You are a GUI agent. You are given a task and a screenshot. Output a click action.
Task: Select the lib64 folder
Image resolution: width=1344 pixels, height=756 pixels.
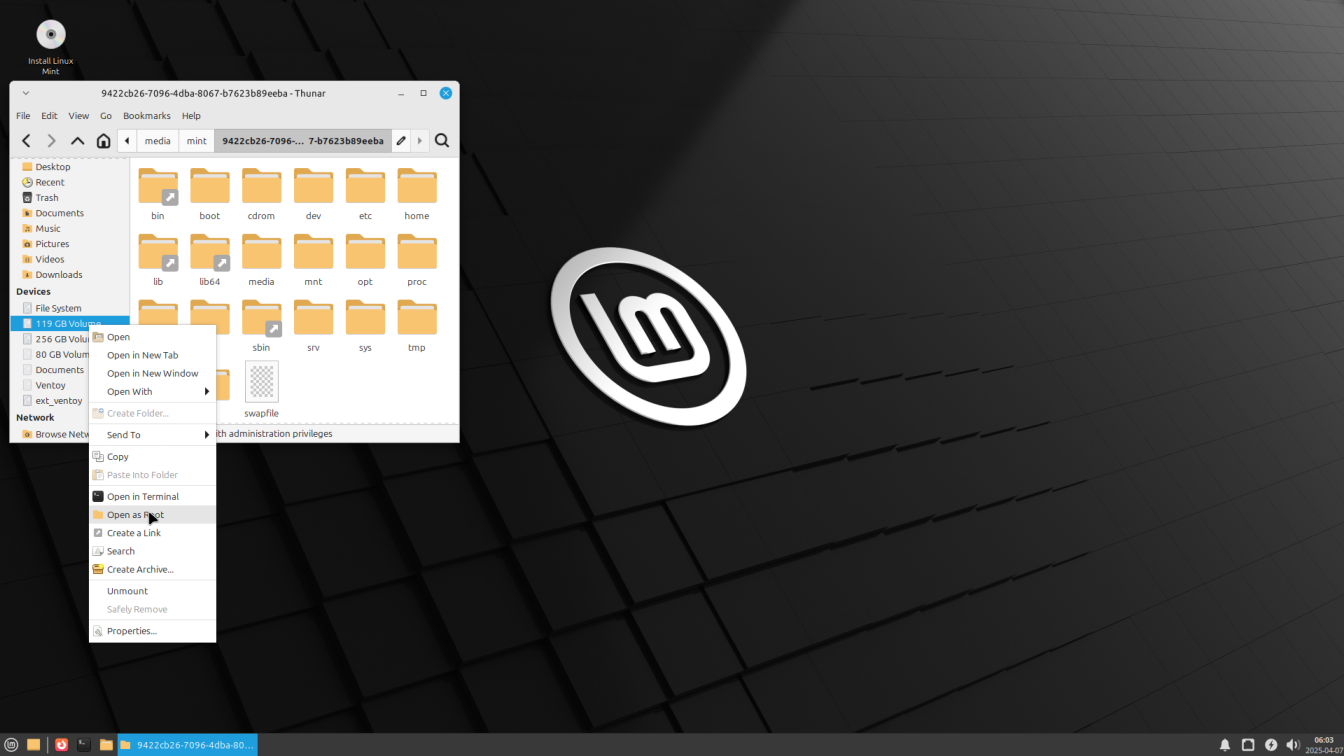[x=210, y=260]
